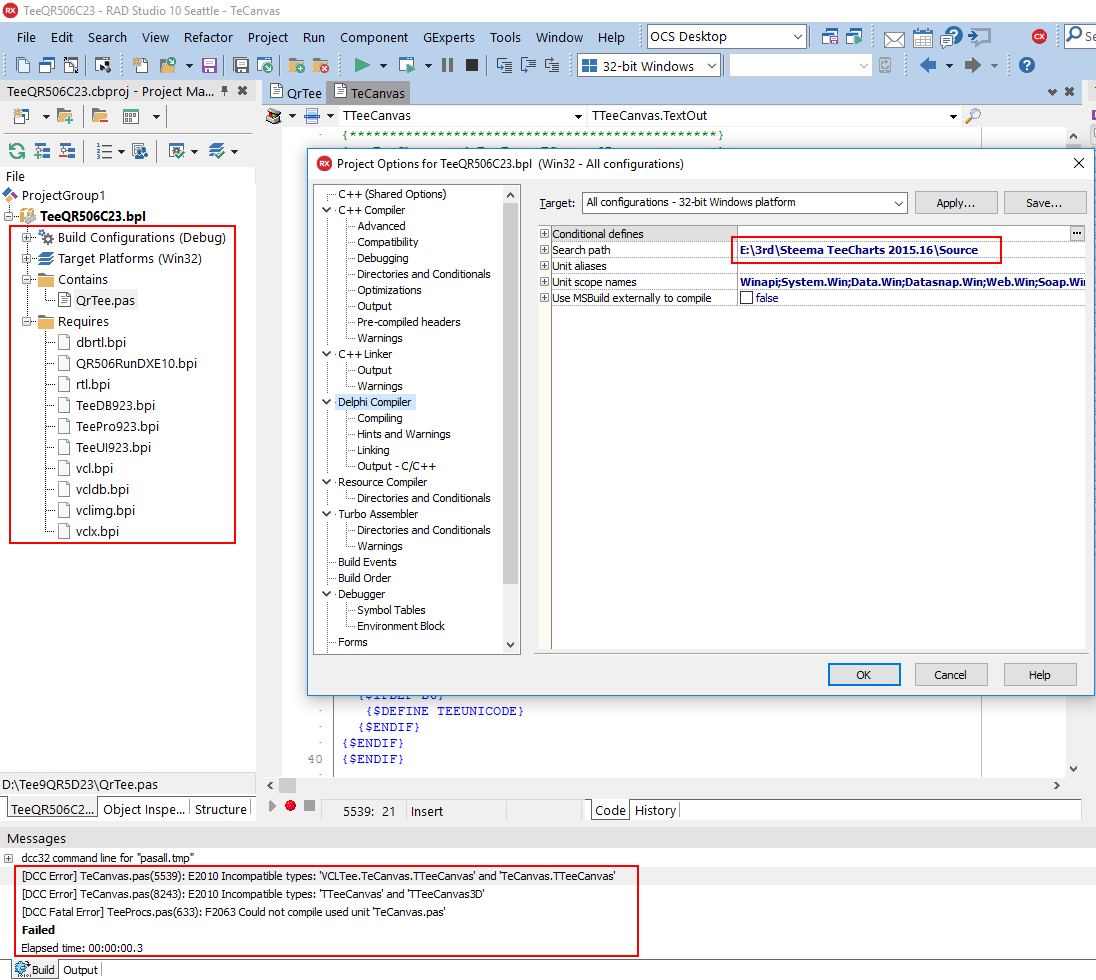This screenshot has width=1096, height=980.
Task: Click the Save Desktop layout icon
Action: tap(830, 37)
